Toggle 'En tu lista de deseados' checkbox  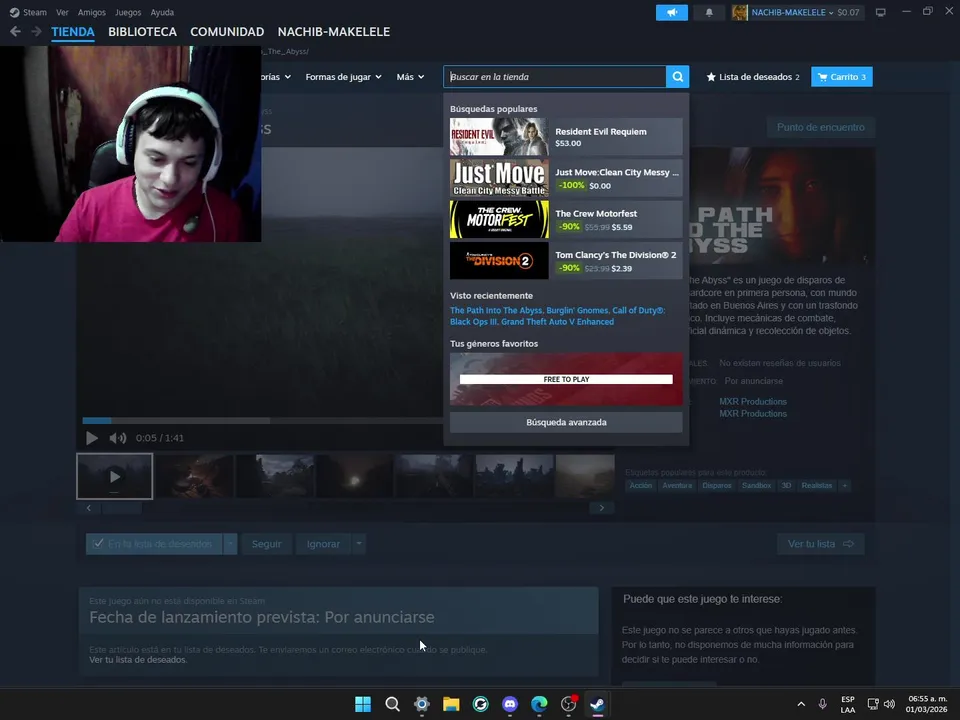(x=98, y=544)
